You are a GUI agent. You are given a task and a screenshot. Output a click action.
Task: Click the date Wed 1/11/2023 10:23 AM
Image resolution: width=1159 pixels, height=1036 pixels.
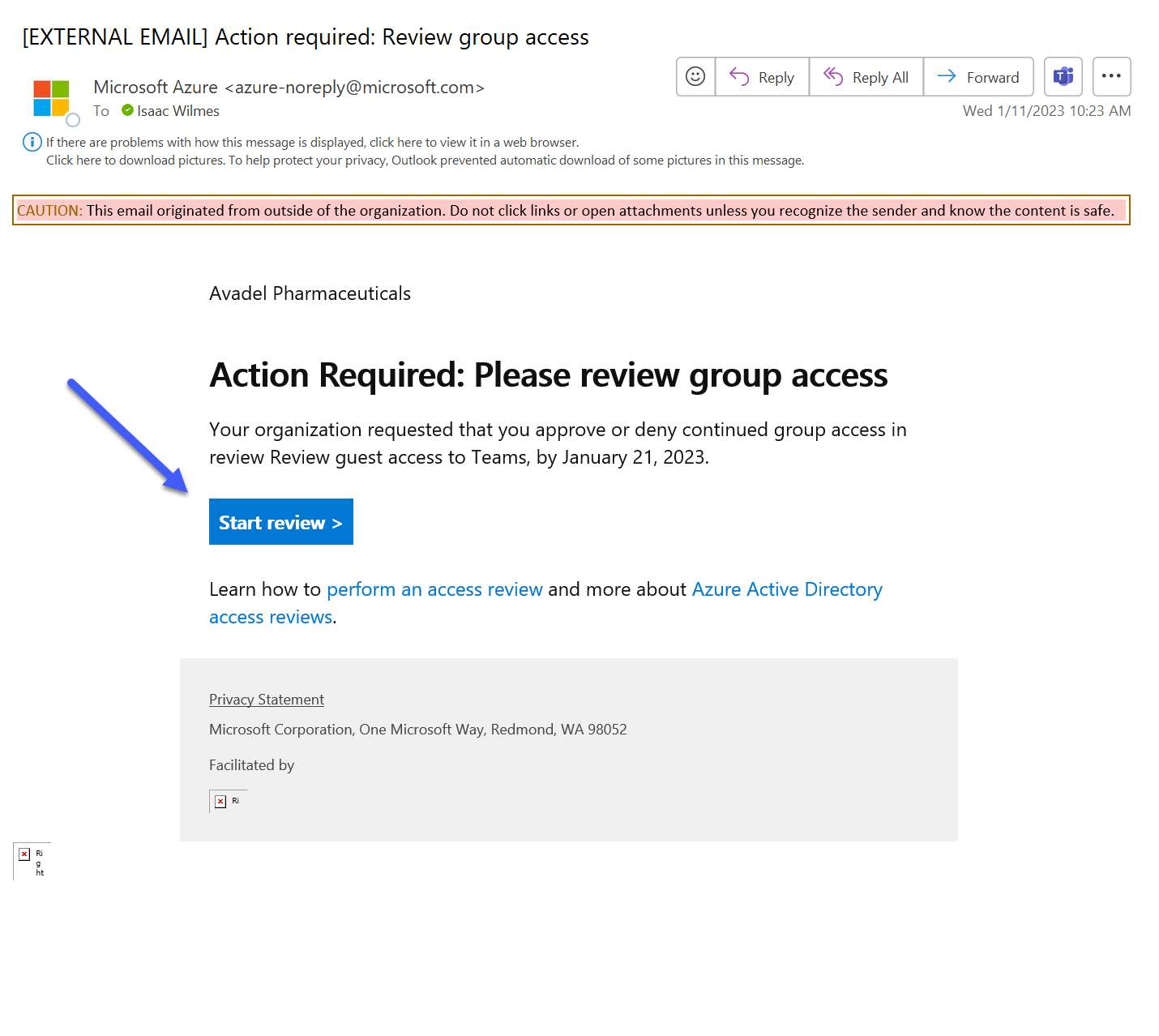pos(1046,111)
